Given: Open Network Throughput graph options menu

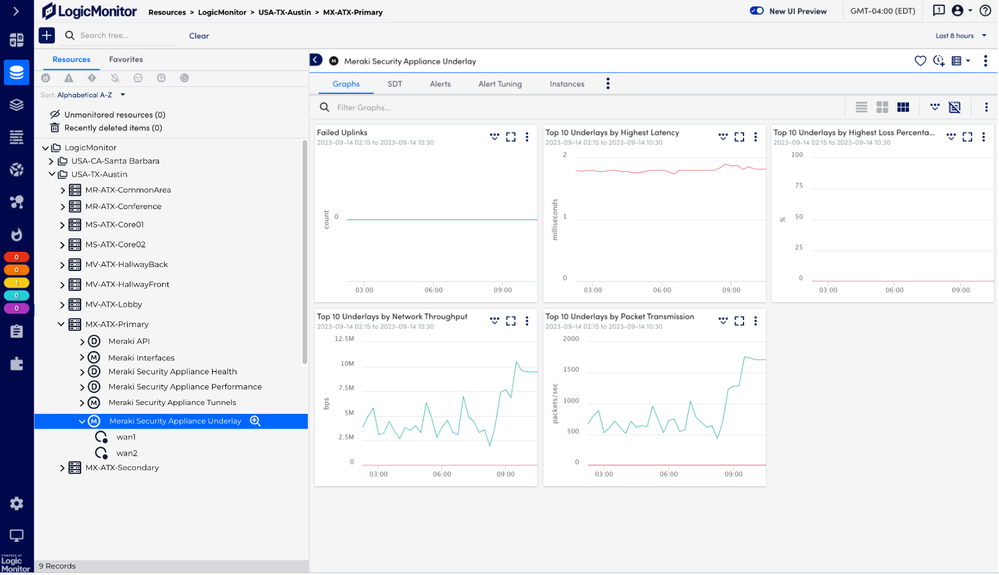Looking at the screenshot, I should coord(527,321).
